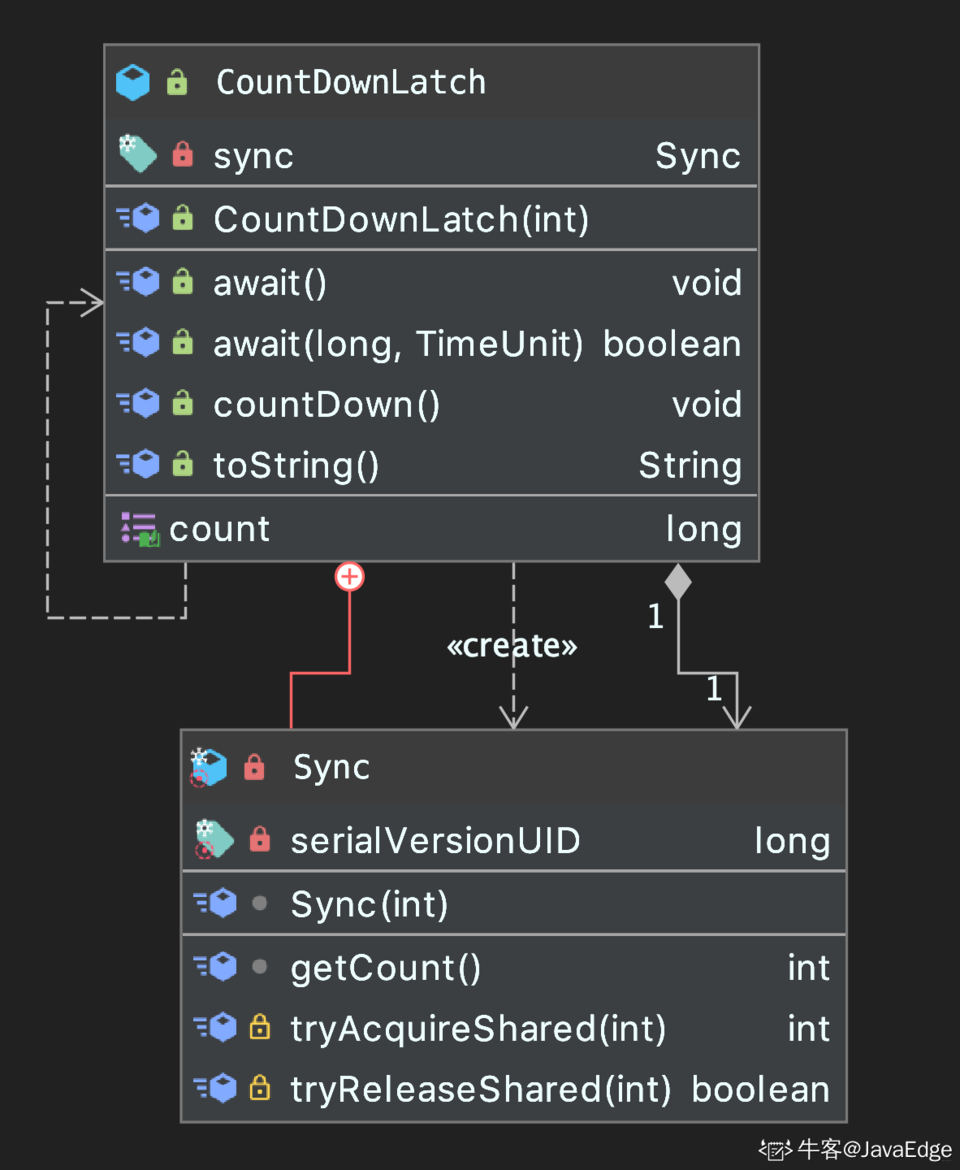Click the «create» dependency label
The height and width of the screenshot is (1170, 960).
tap(512, 646)
